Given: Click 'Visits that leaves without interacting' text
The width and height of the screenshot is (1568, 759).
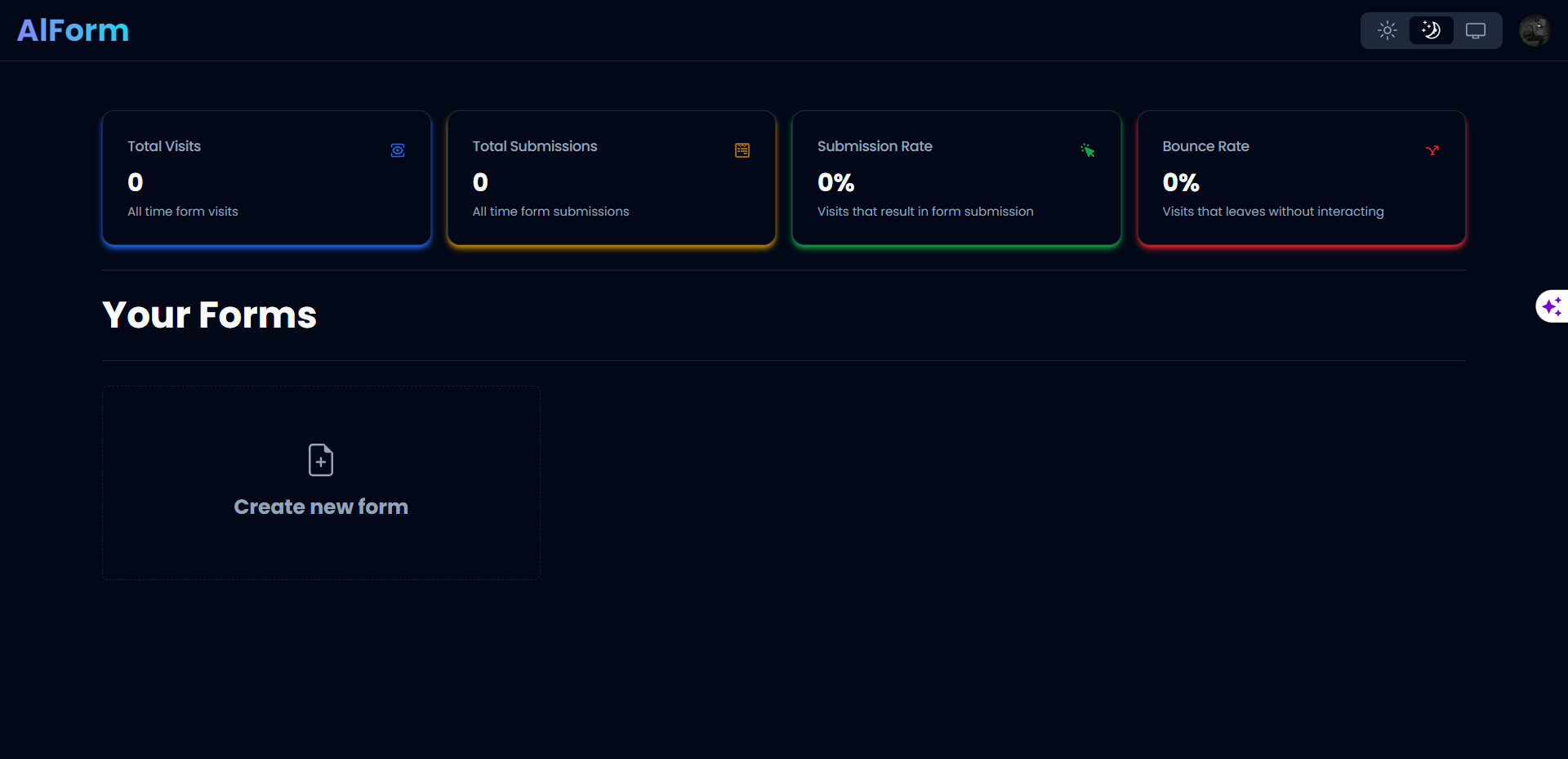Looking at the screenshot, I should pyautogui.click(x=1272, y=212).
